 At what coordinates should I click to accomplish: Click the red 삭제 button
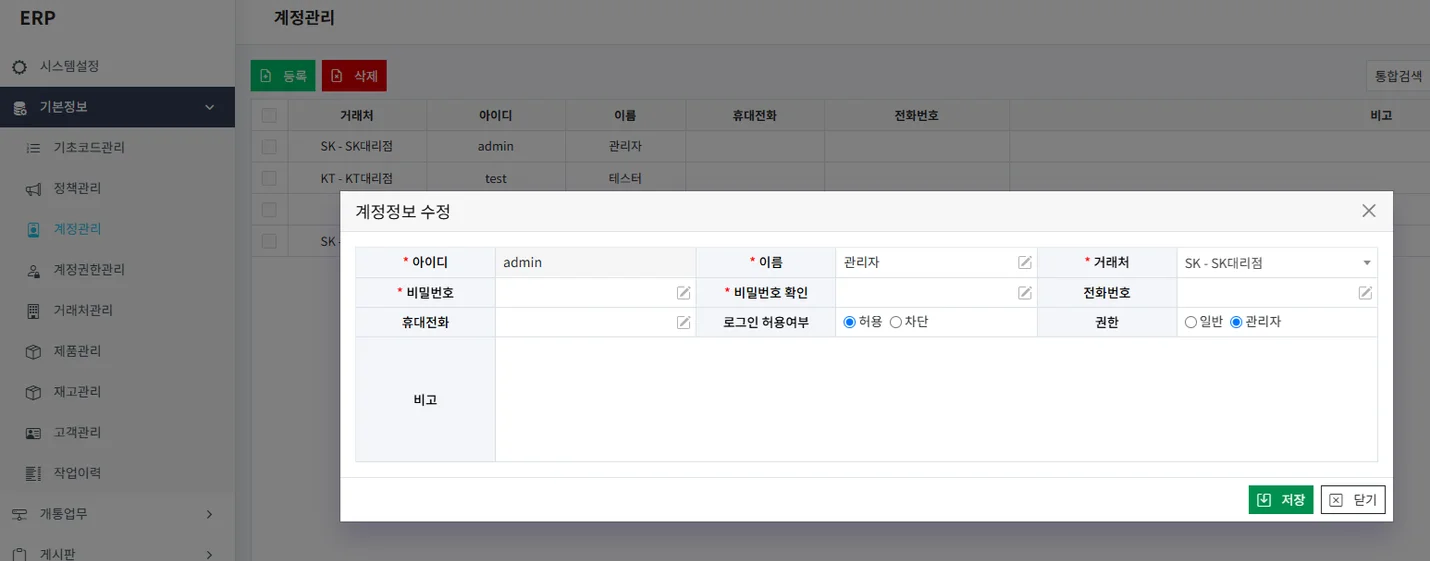coord(354,76)
